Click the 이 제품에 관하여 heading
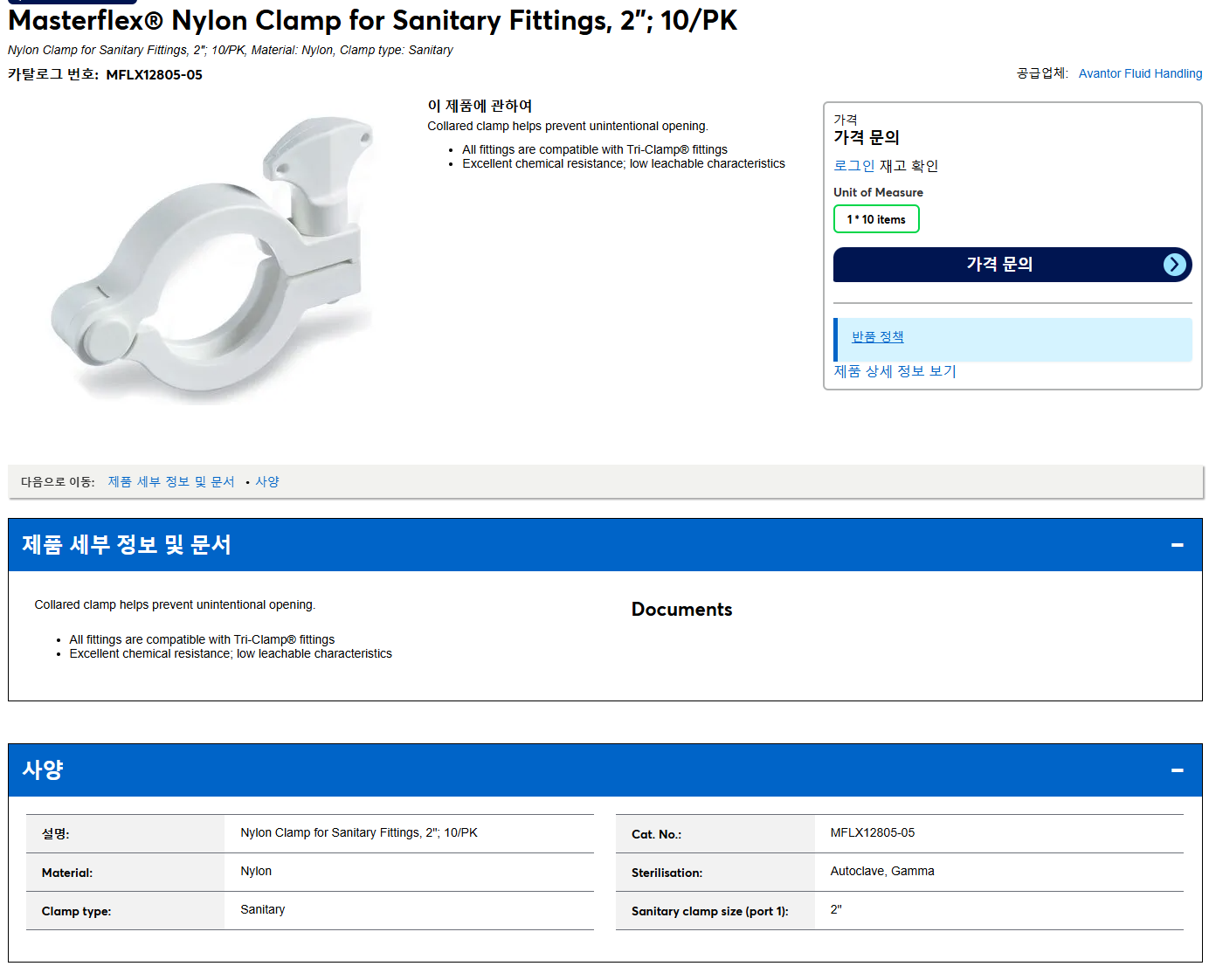Image resolution: width=1209 pixels, height=980 pixels. coord(480,106)
